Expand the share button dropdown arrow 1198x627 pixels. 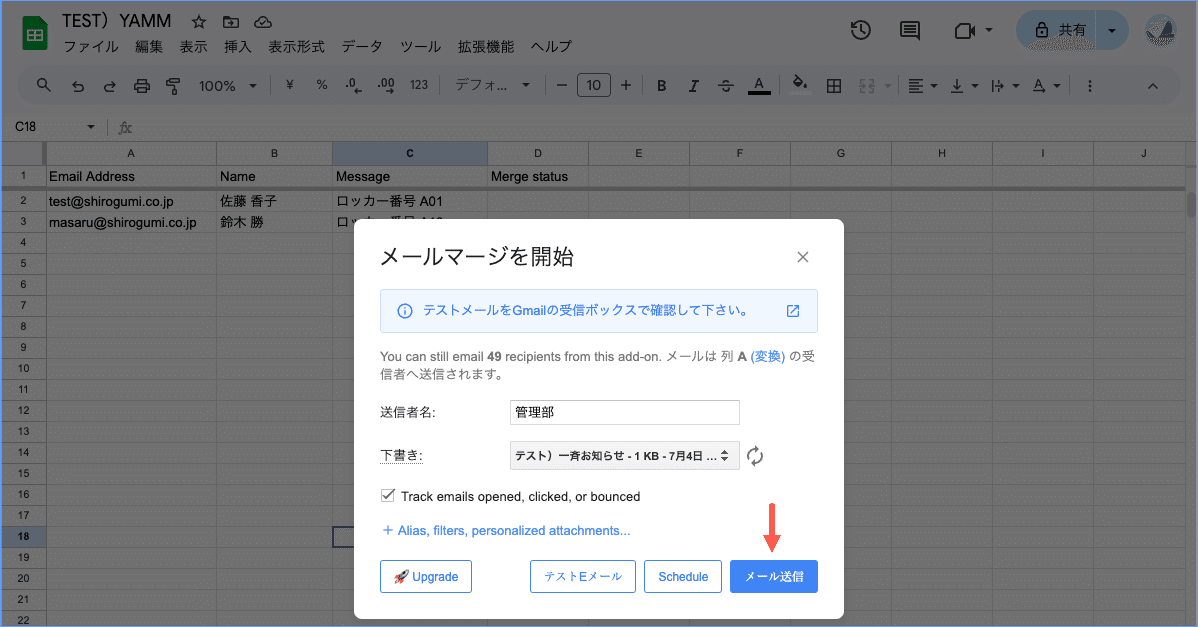pos(1112,31)
